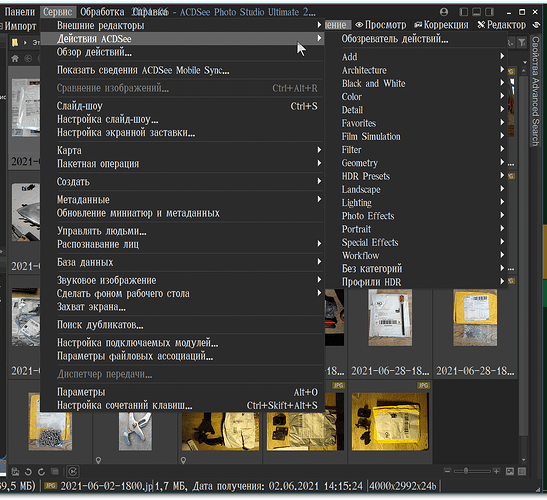Switch to Редактор edit mode
The width and height of the screenshot is (547, 500).
click(x=502, y=25)
